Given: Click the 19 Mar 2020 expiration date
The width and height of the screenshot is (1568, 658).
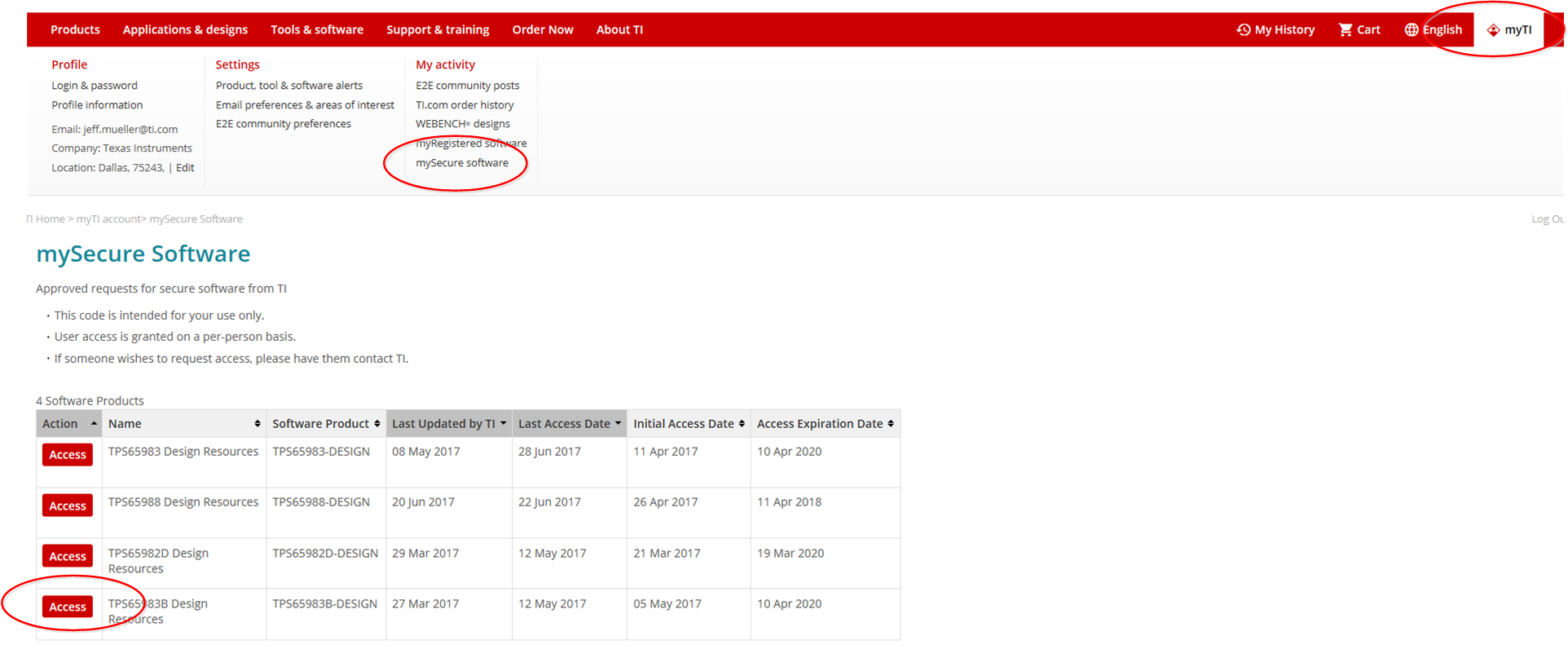Looking at the screenshot, I should 791,554.
